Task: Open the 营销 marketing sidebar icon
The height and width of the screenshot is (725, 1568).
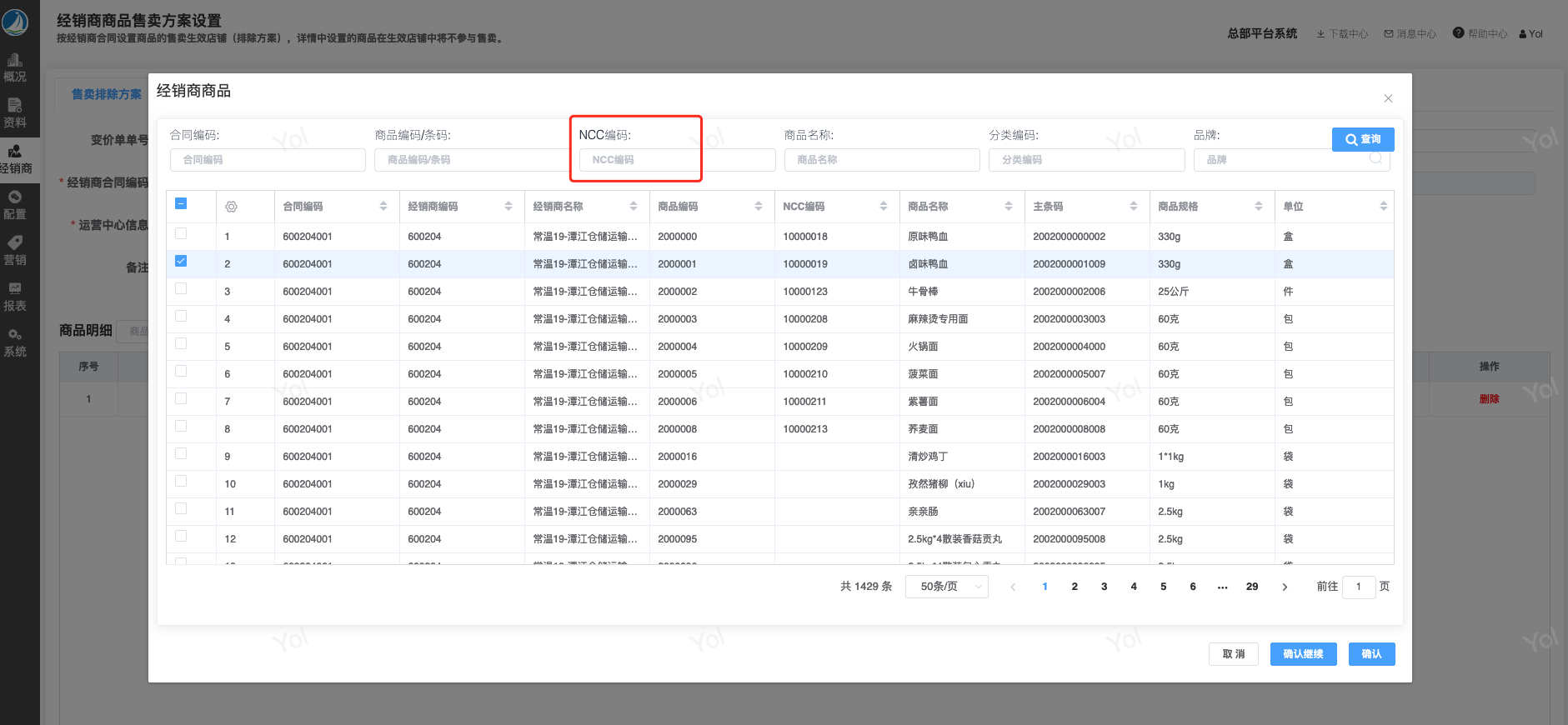Action: (15, 251)
